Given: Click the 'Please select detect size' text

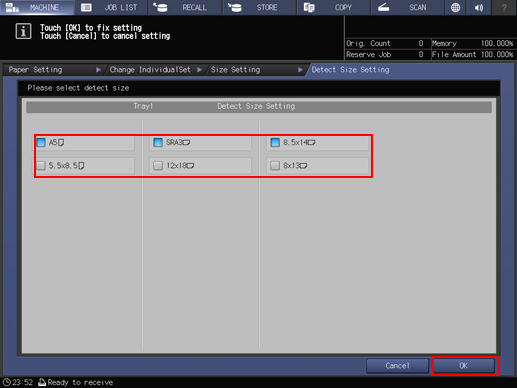Looking at the screenshot, I should point(78,88).
